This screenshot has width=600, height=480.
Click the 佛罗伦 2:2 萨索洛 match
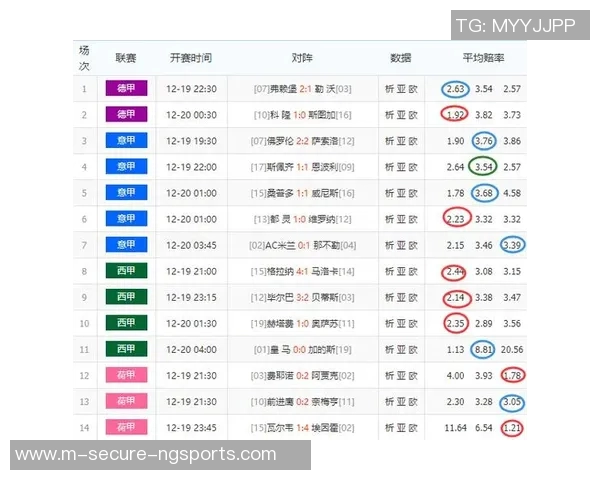[302, 141]
